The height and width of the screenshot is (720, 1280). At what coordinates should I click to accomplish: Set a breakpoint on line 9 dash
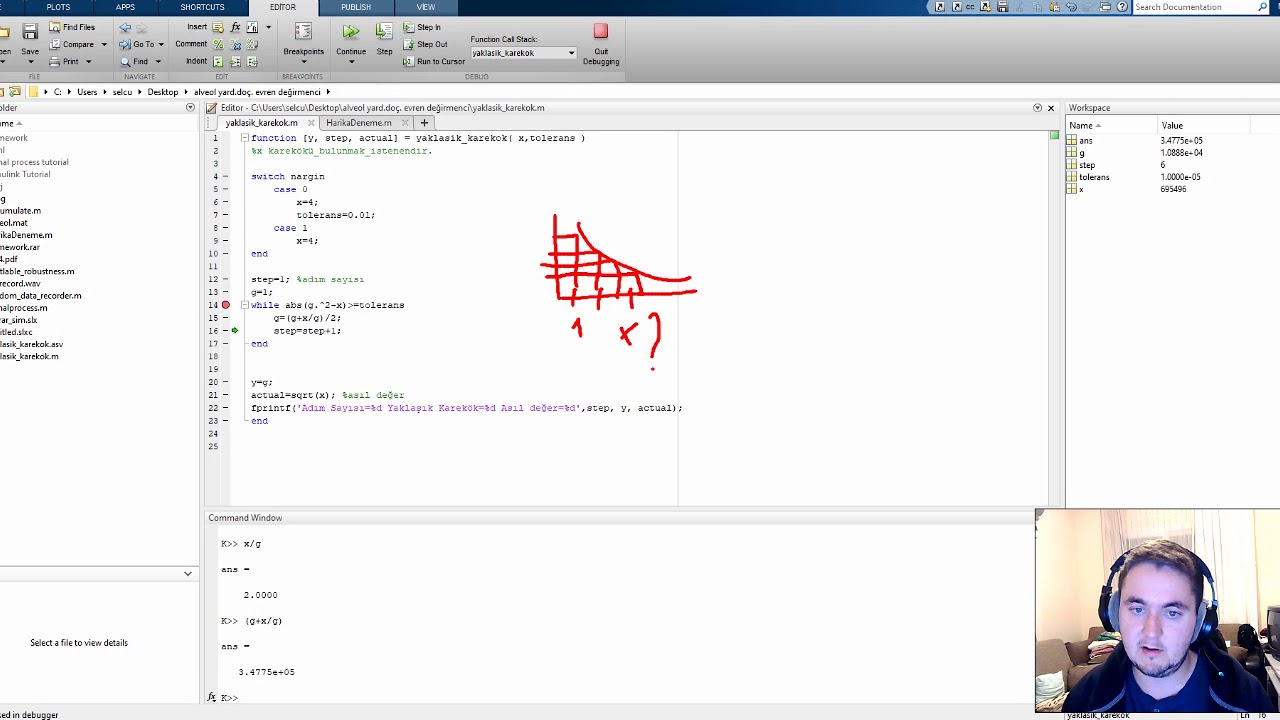click(x=226, y=241)
